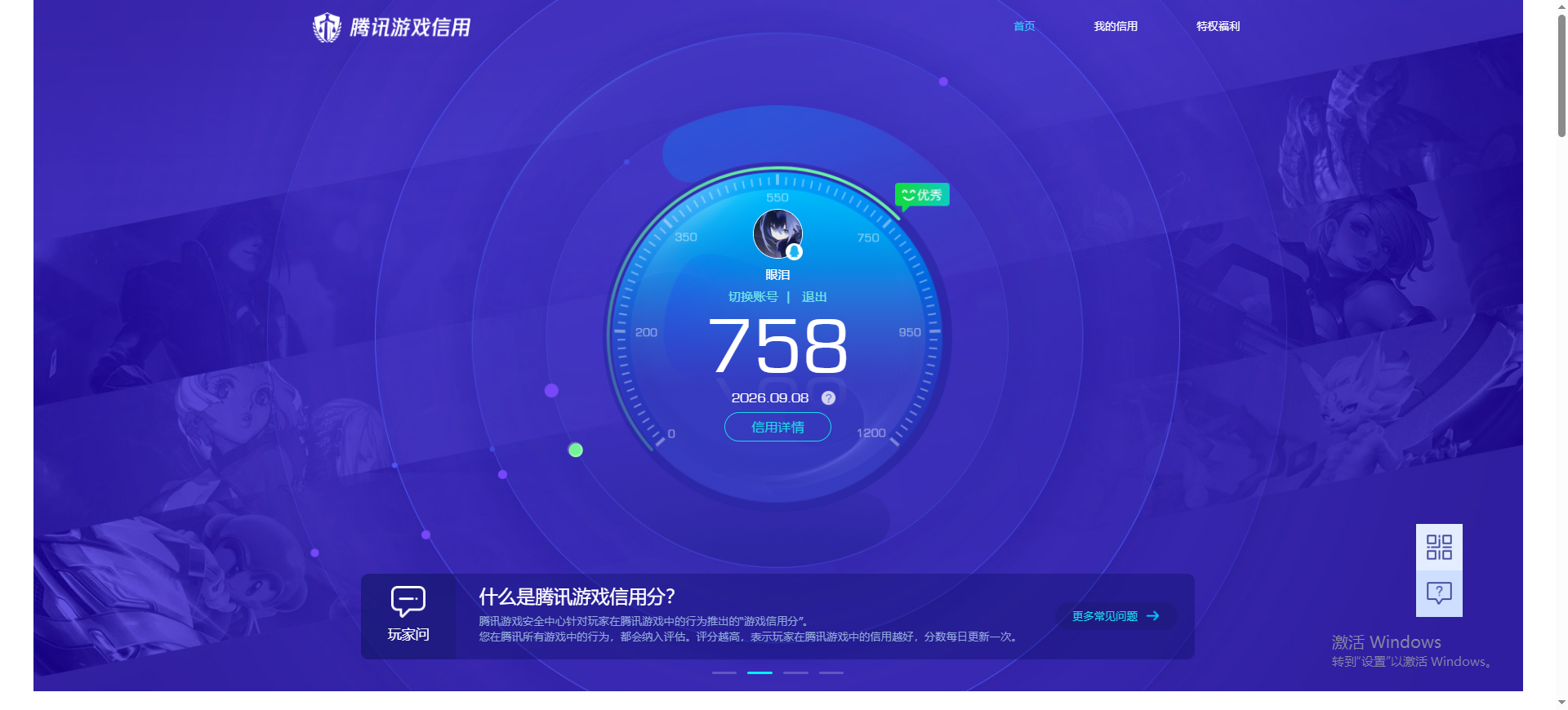Click 切换账号 to switch account
Image resolution: width=1568 pixels, height=710 pixels.
pos(753,297)
